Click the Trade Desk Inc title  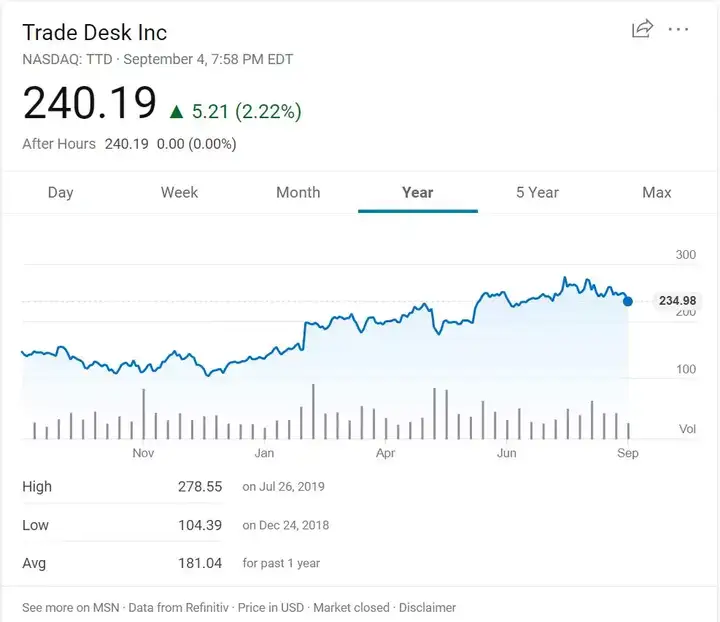[x=95, y=33]
